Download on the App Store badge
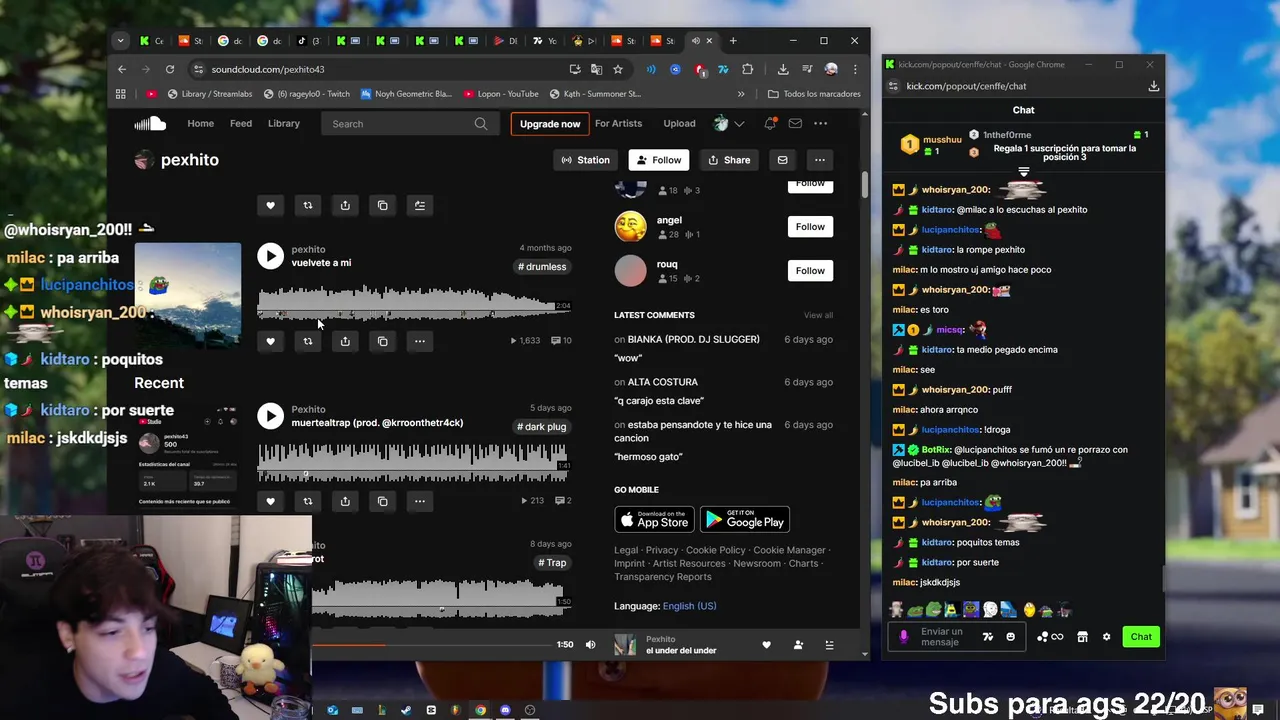 tap(654, 520)
